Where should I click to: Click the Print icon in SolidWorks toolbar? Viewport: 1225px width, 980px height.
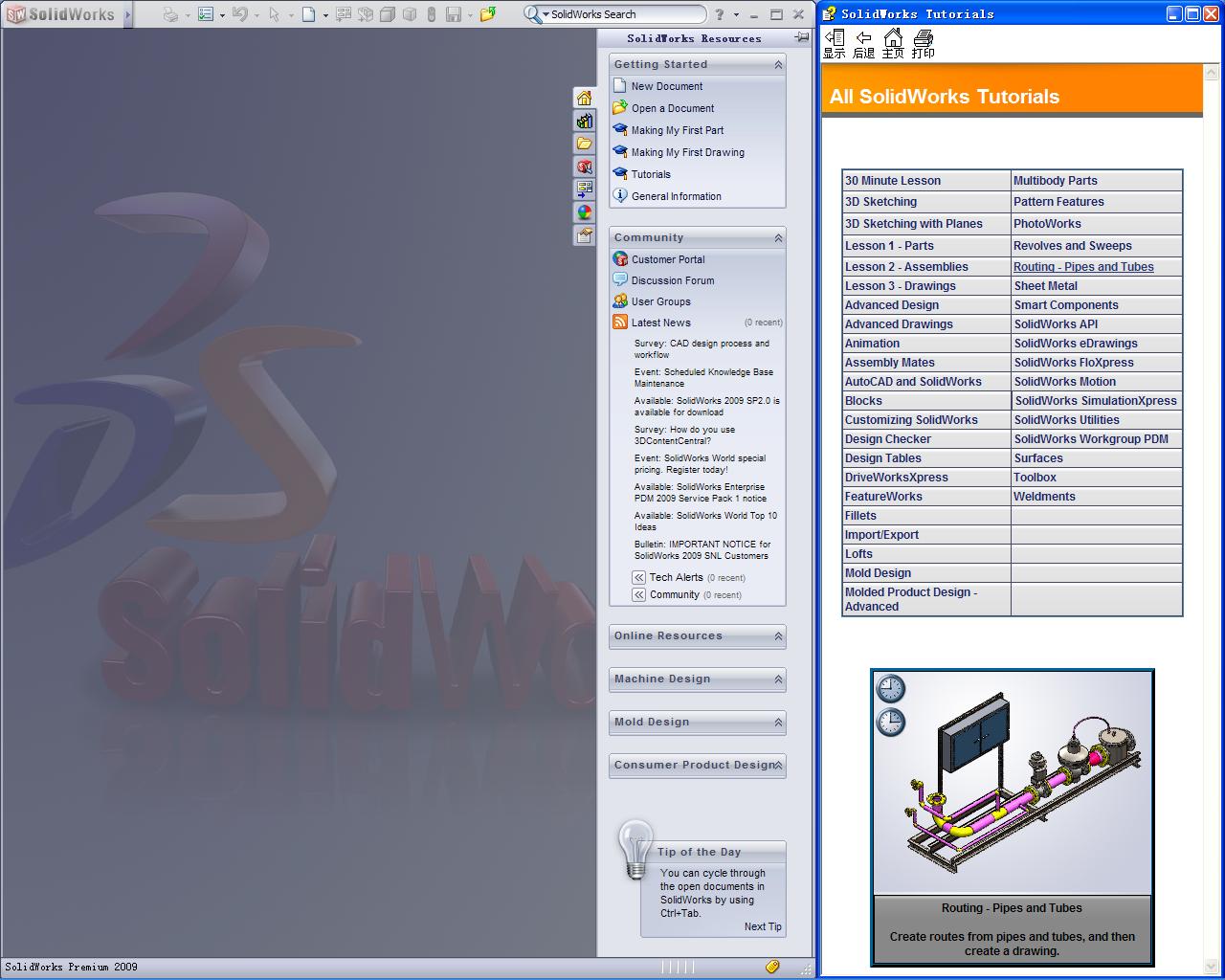coord(170,14)
